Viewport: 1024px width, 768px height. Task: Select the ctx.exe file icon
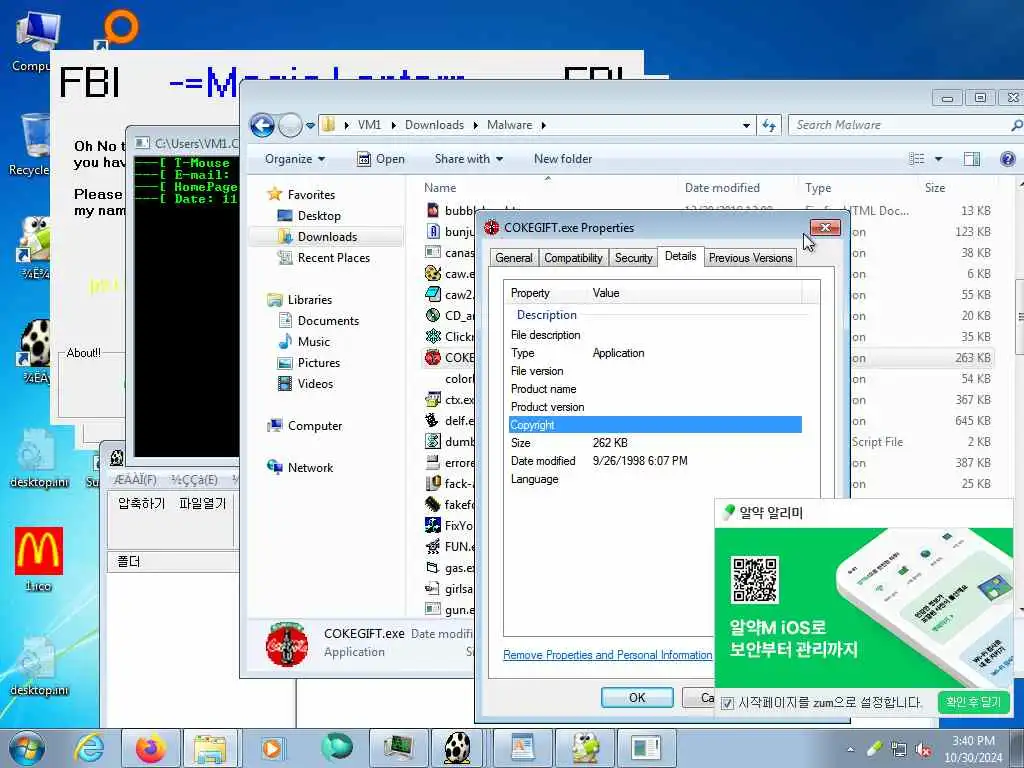point(432,399)
